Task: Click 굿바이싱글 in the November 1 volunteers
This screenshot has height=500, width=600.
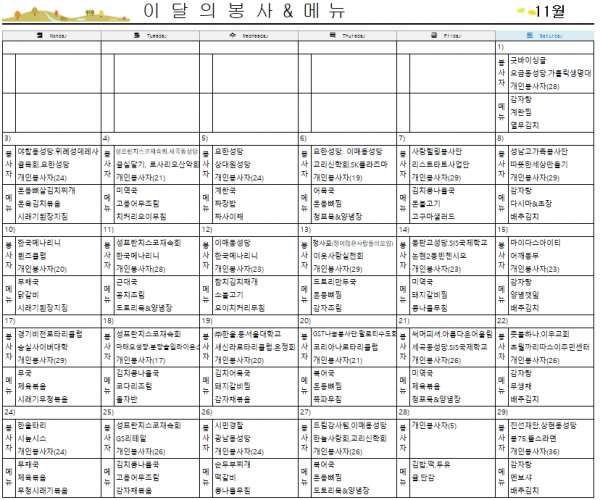Action: click(529, 61)
